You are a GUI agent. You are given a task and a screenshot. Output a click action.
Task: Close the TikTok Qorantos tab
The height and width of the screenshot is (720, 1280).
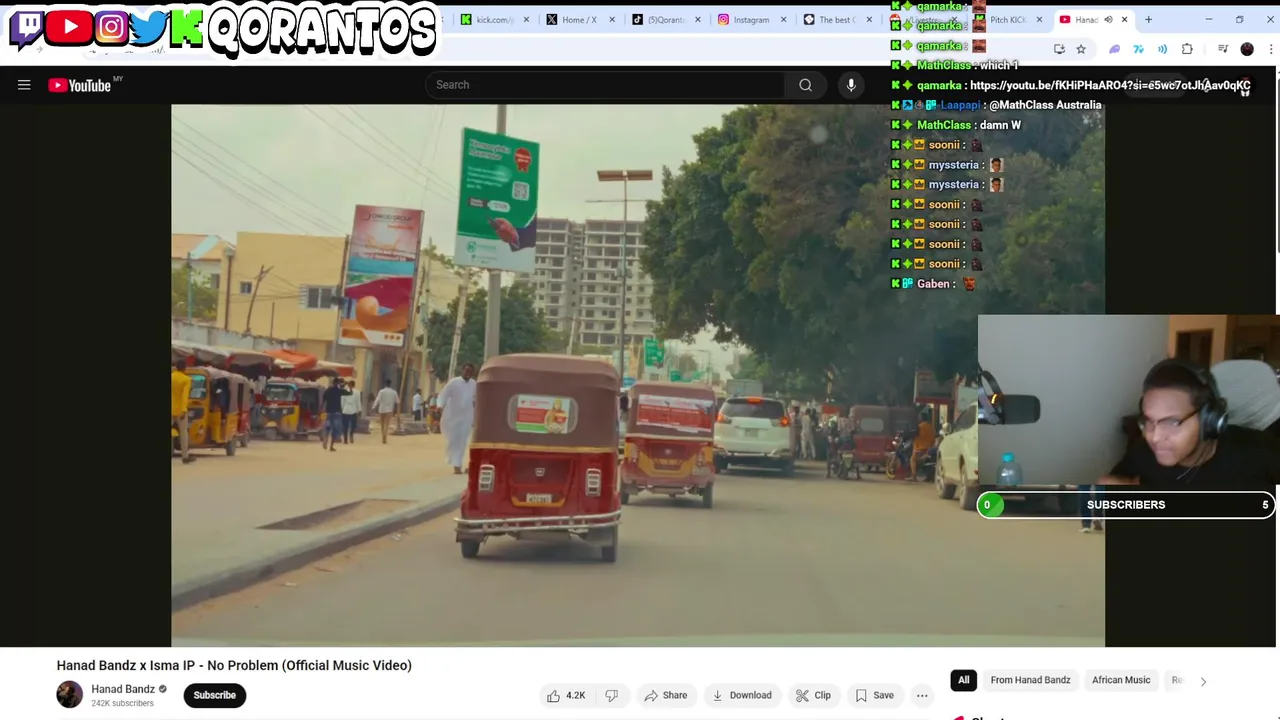[697, 20]
